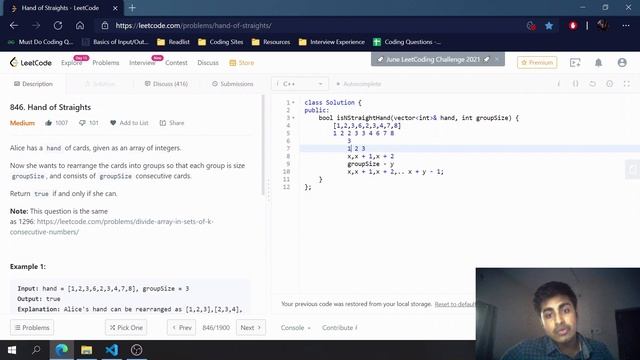The image size is (640, 360).
Task: Reload the page with the refresh icon
Action: coord(58,25)
